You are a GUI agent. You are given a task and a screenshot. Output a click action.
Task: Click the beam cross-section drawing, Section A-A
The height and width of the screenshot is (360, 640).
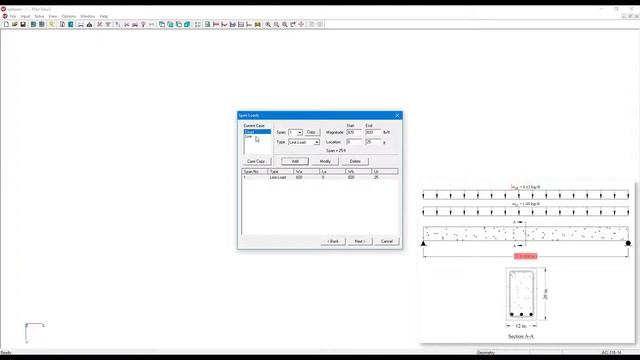(521, 294)
